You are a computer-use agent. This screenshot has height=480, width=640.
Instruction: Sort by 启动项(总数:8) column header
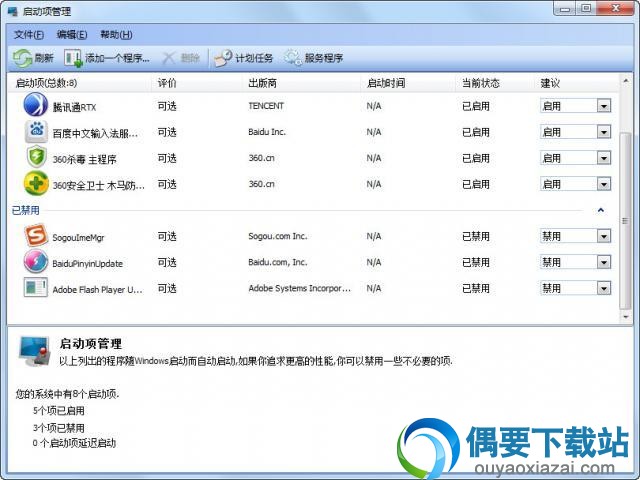(80, 83)
